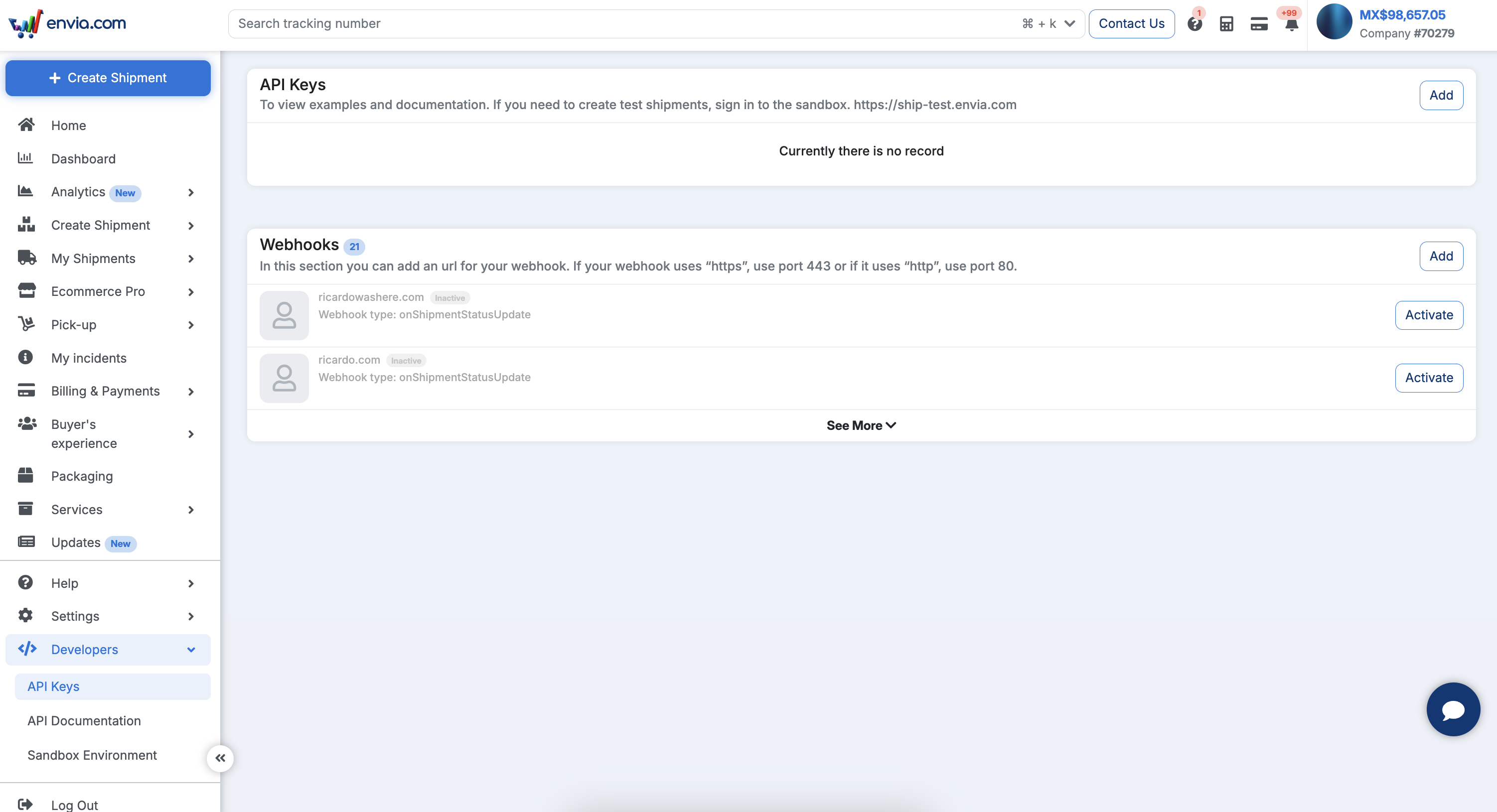
Task: Activate the ricardowashere.com webhook
Action: 1428,315
